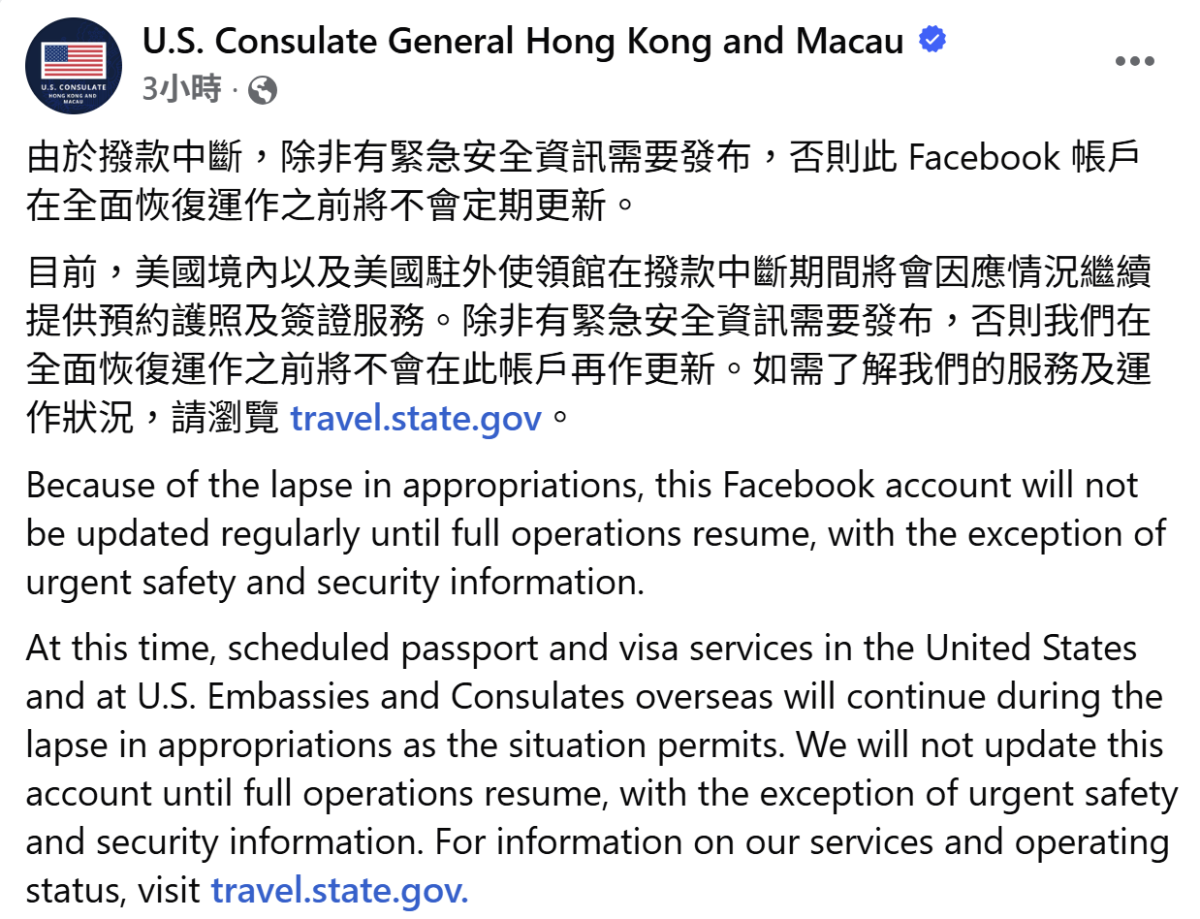Open the U.S. Consulate General page name
1200x919 pixels.
[x=523, y=42]
